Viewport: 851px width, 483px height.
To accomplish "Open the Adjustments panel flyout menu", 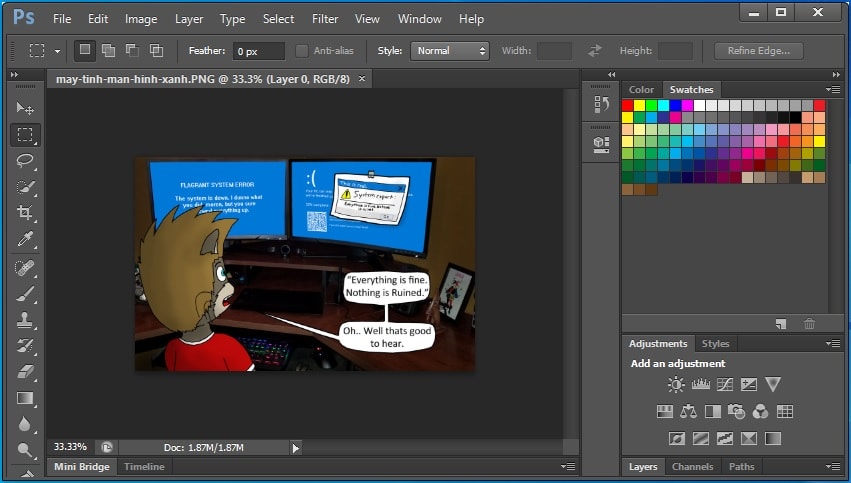I will [x=833, y=344].
